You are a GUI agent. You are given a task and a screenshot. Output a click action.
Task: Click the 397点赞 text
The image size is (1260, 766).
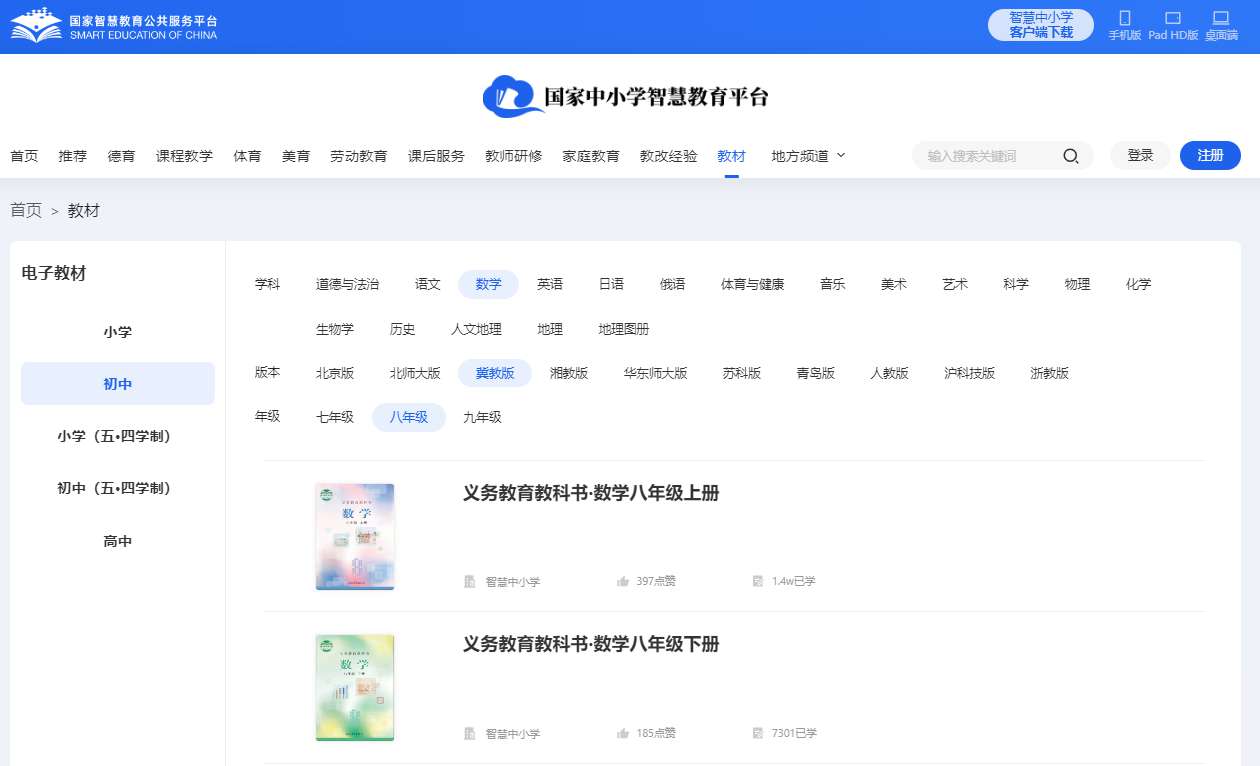tap(656, 581)
